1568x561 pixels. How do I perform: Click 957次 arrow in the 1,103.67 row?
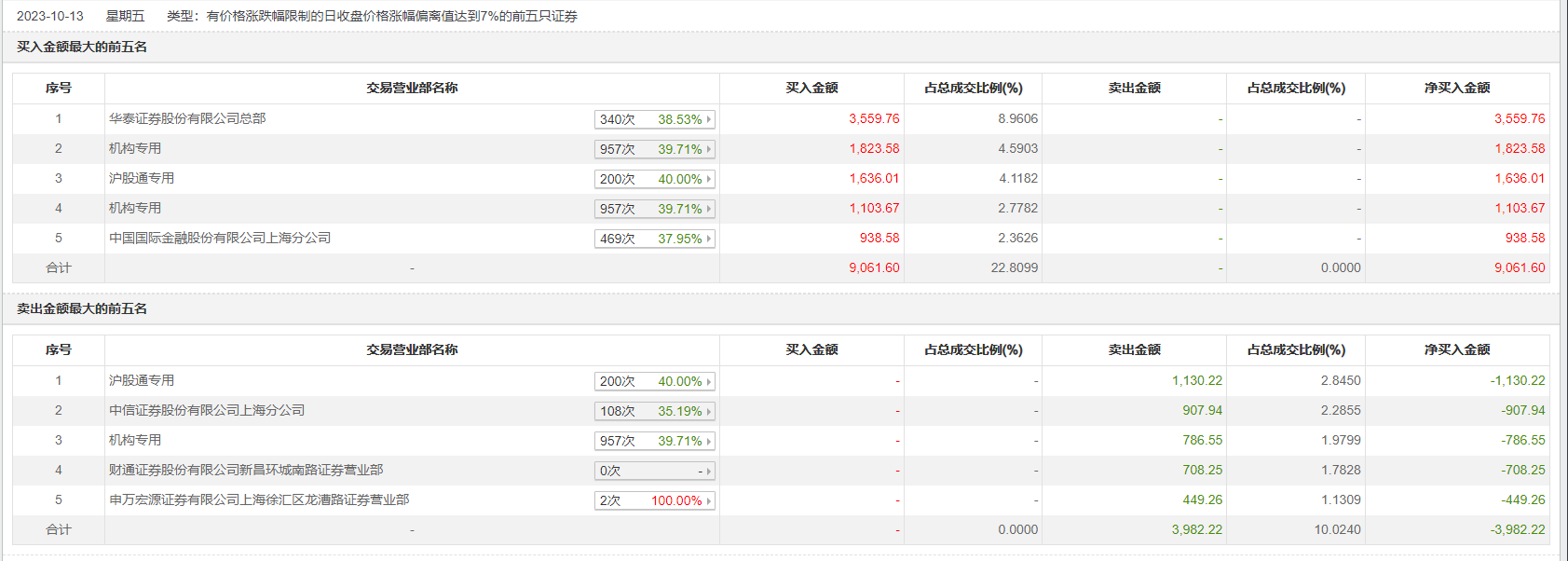[x=709, y=209]
